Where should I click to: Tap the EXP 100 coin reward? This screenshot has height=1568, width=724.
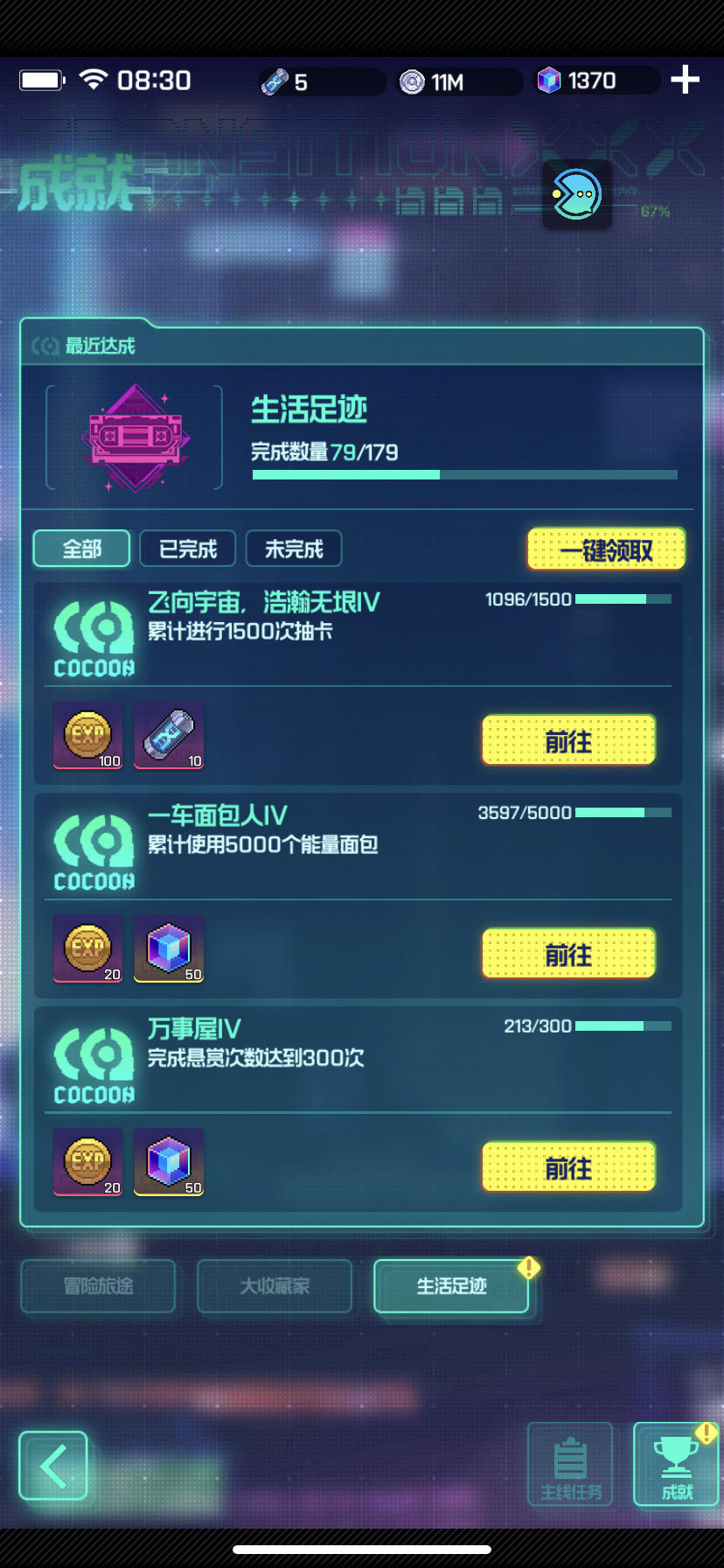click(88, 735)
